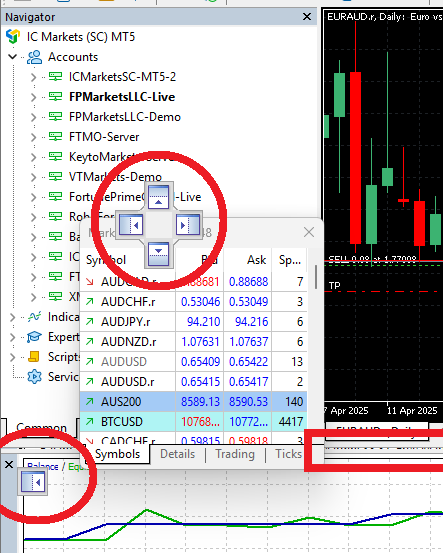The height and width of the screenshot is (553, 443).
Task: Select the BTCUSD symbol row
Action: 193,421
